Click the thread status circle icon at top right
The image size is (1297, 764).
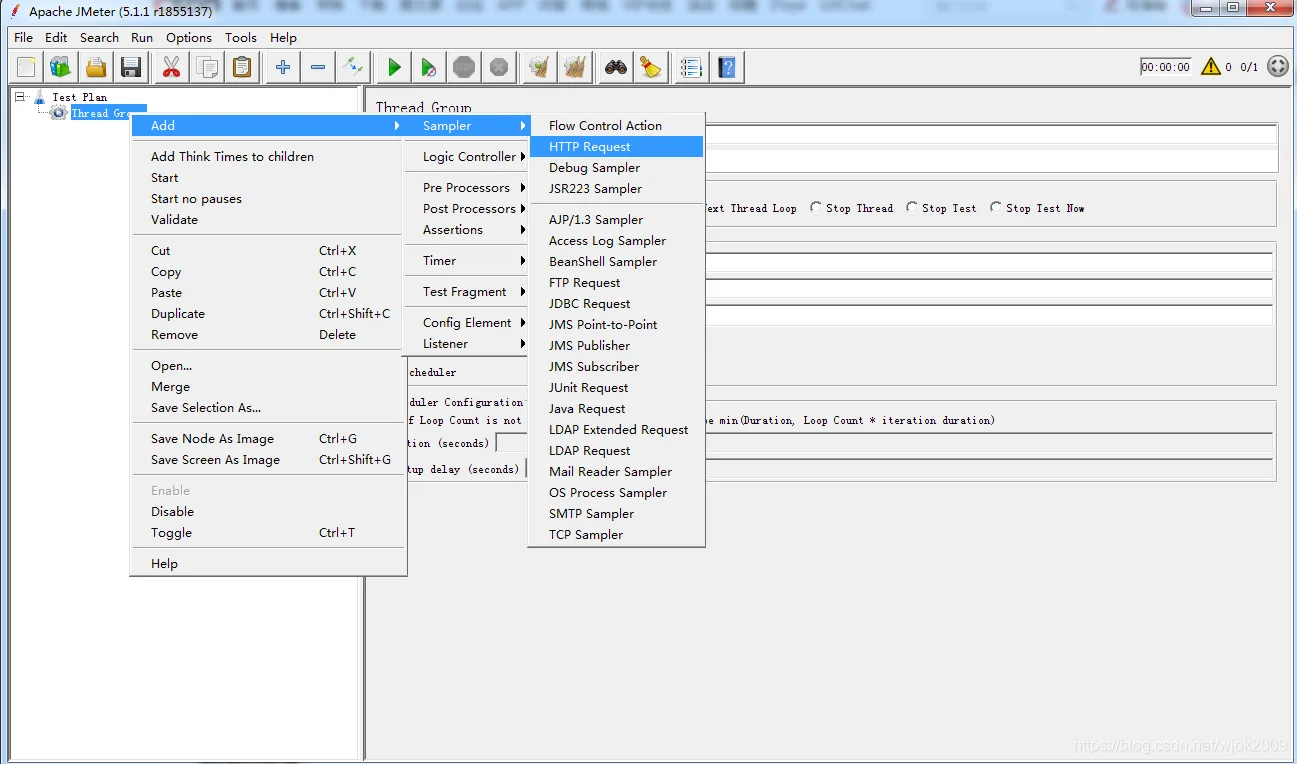tap(1277, 67)
